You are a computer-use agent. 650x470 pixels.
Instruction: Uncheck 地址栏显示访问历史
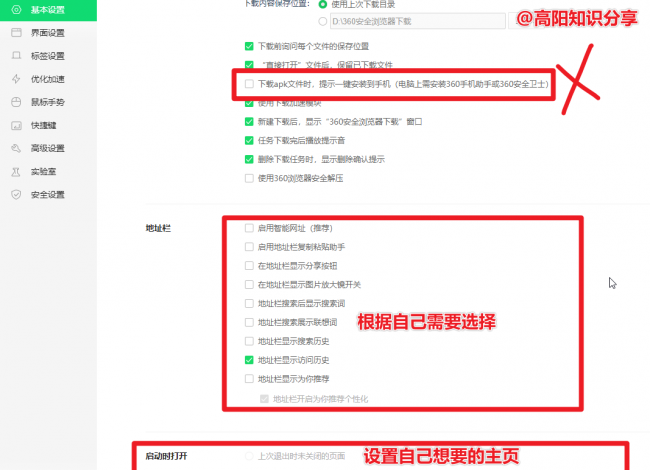pos(249,360)
